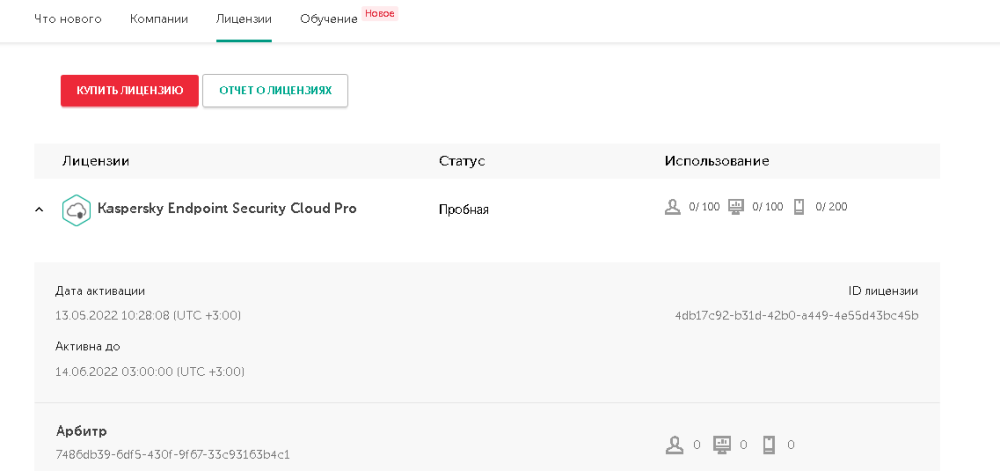1000x471 pixels.
Task: Click the users icon in license usage row
Action: (672, 207)
